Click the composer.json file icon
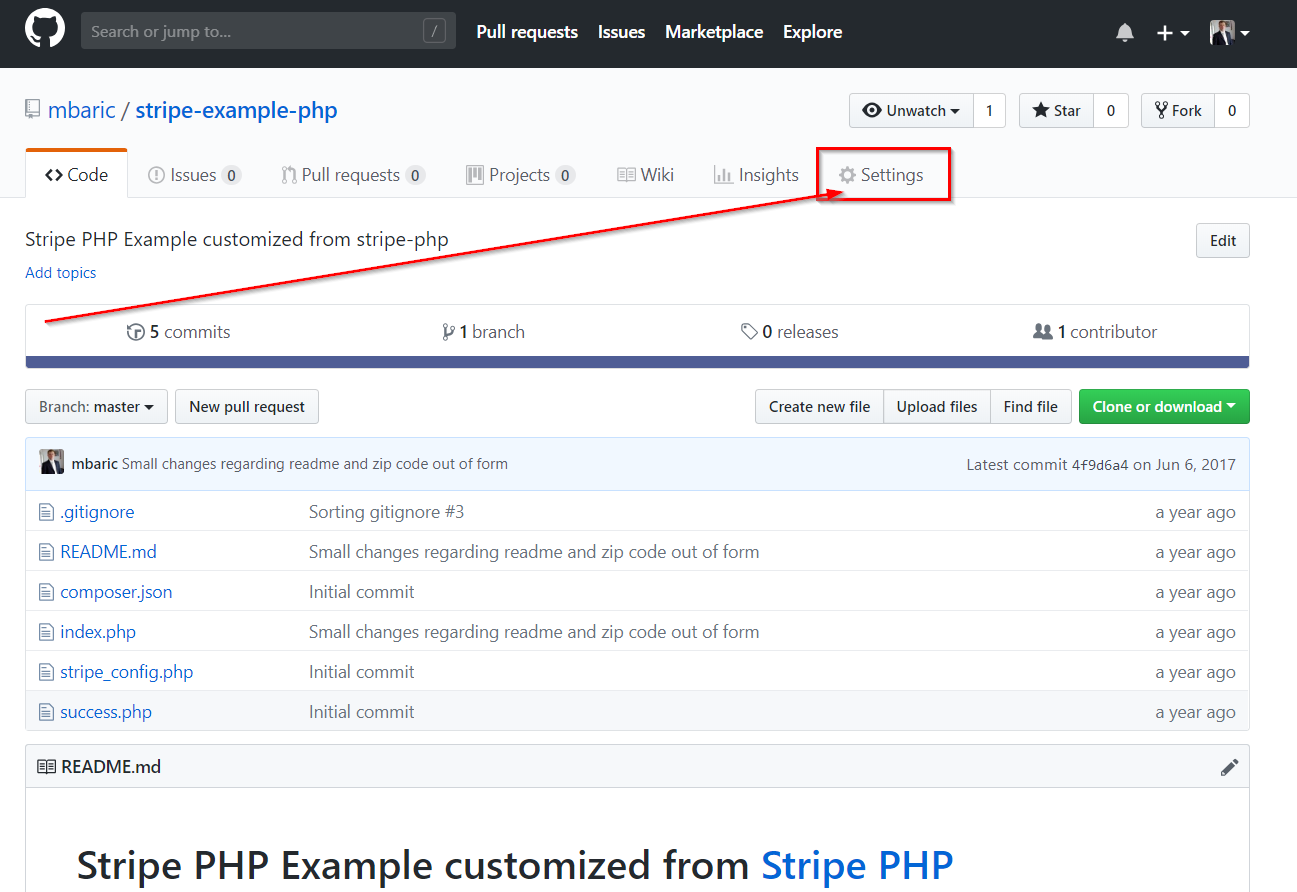The image size is (1297, 892). (45, 592)
